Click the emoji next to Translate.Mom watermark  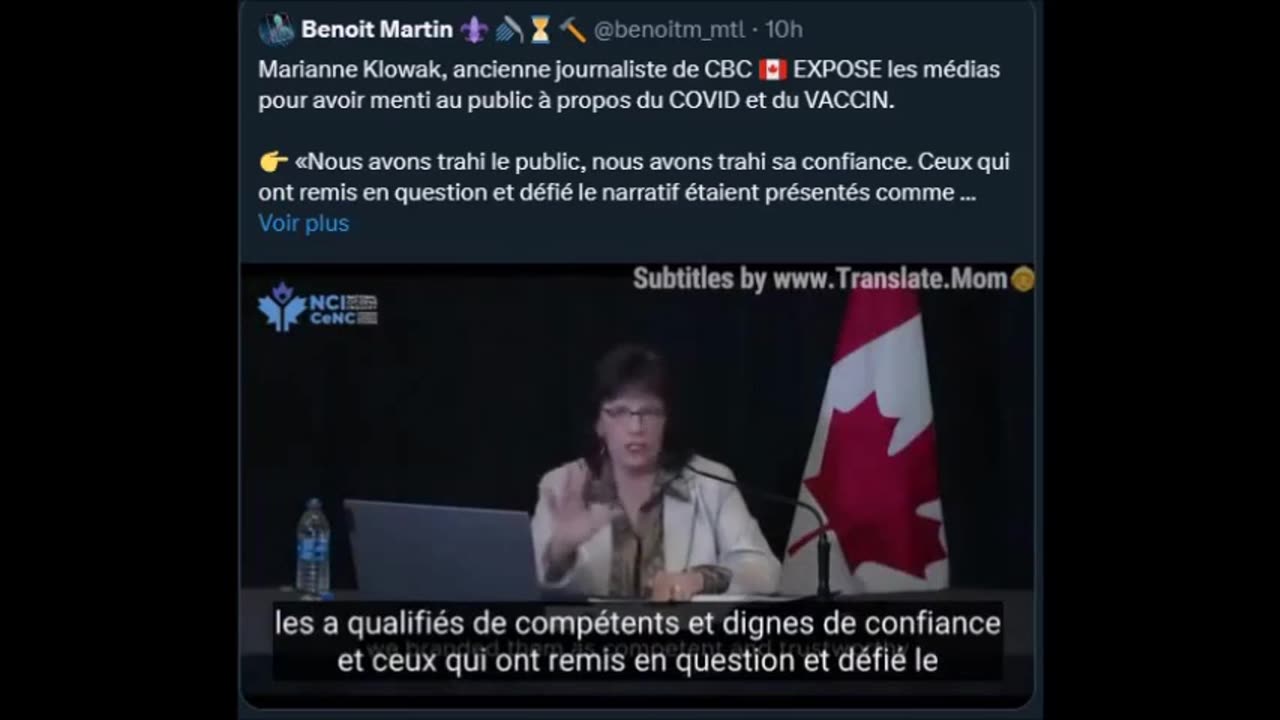[x=1022, y=279]
